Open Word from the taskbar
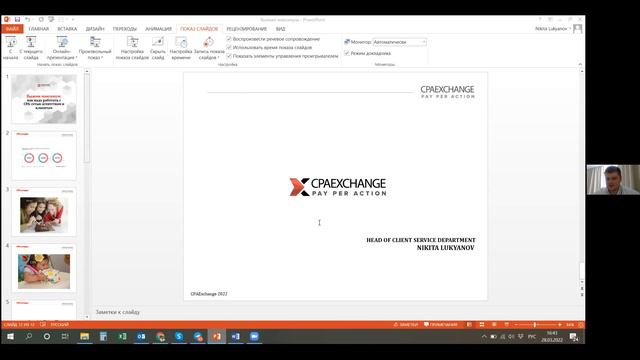Screen dimensions: 640x360 pyautogui.click(x=236, y=336)
